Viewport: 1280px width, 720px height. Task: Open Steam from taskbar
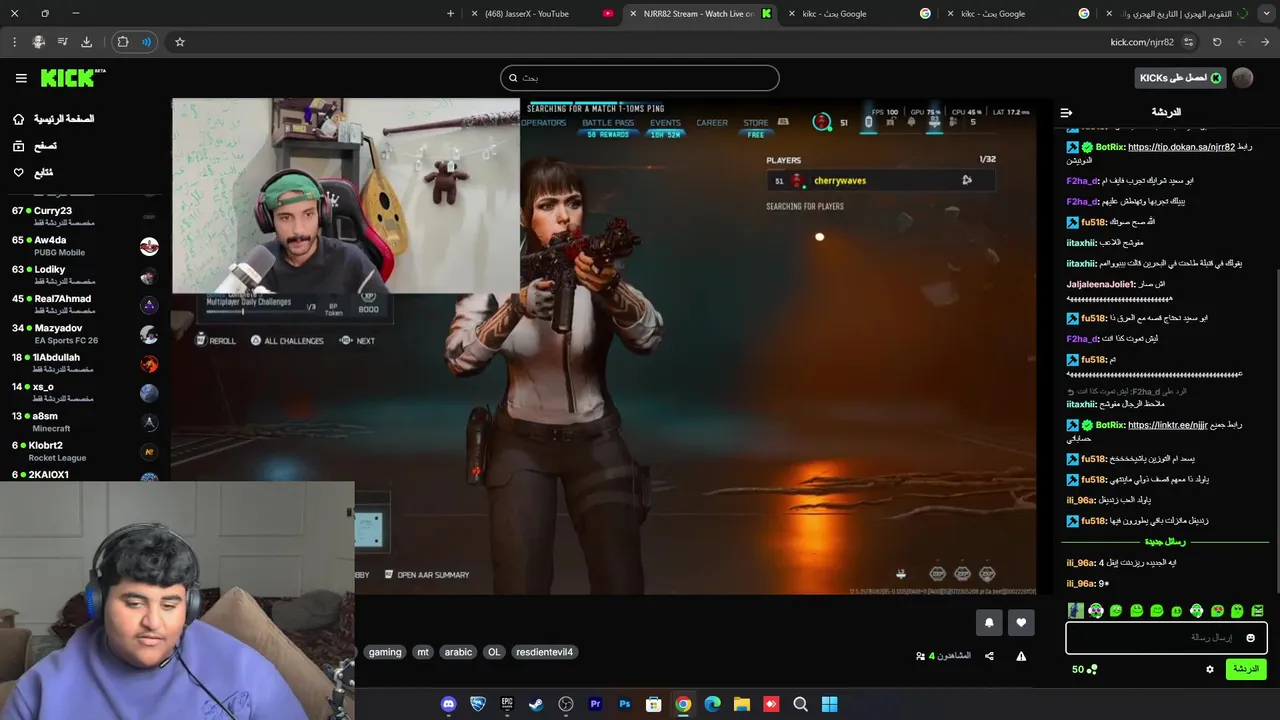pyautogui.click(x=536, y=704)
